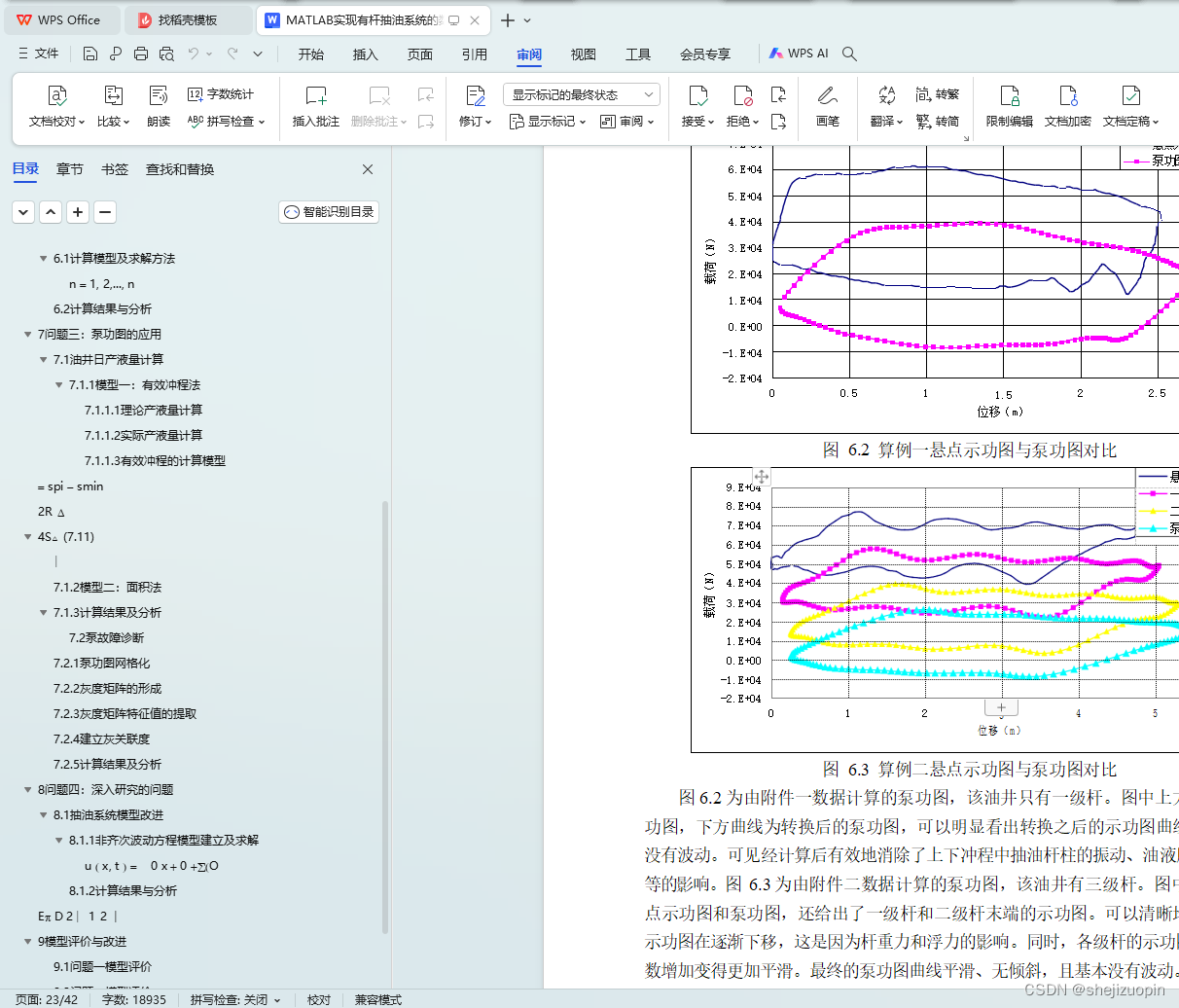This screenshot has height=1008, width=1179.
Task: Open the 显示标记 dropdown
Action: click(548, 122)
